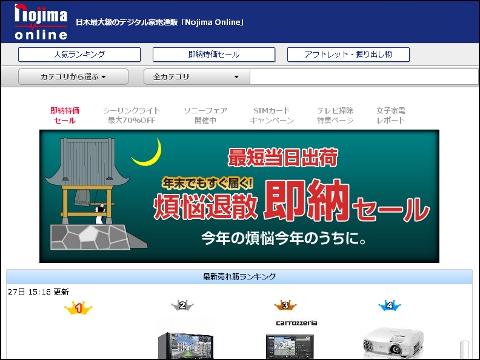Click the blue number 4 crown icon
This screenshot has width=480, height=360.
coord(389,305)
